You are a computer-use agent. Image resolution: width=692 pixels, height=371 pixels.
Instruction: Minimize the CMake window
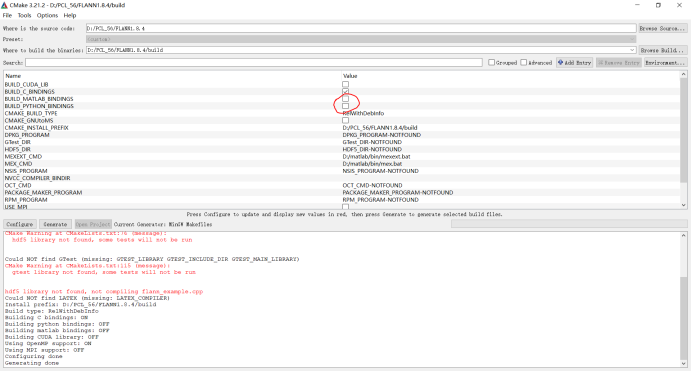pos(637,5)
